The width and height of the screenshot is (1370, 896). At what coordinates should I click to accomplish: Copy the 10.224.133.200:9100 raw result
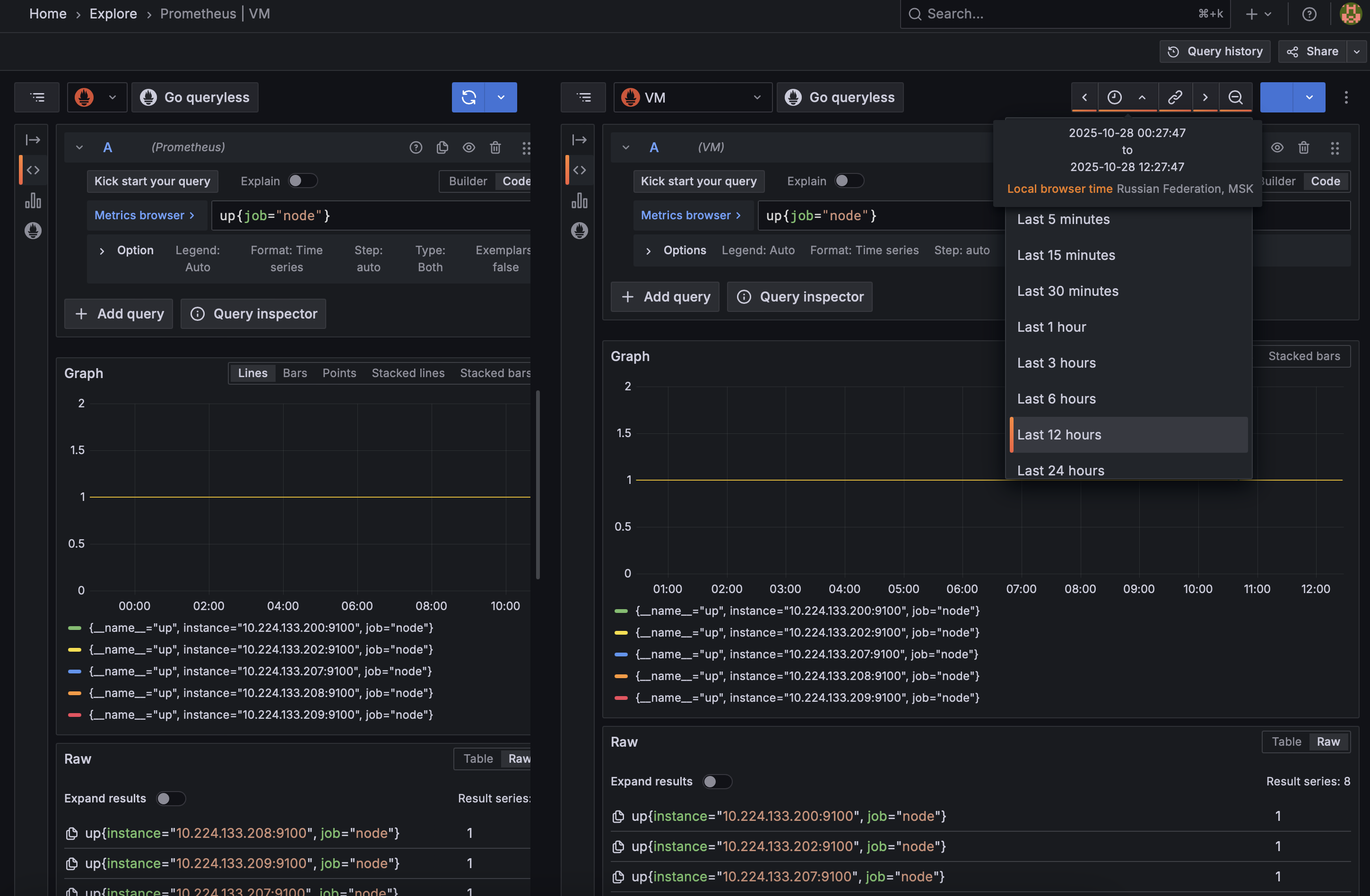(x=618, y=816)
